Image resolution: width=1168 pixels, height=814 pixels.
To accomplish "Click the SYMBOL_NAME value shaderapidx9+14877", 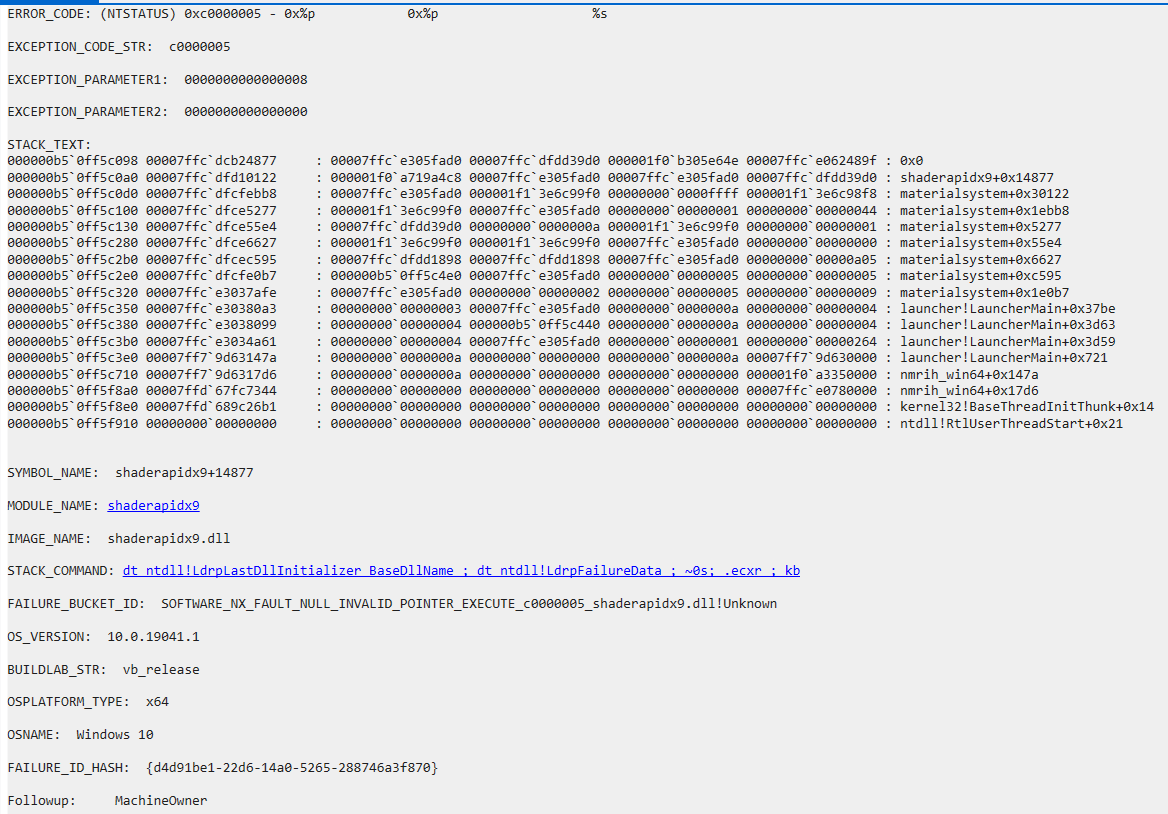I will pyautogui.click(x=184, y=473).
